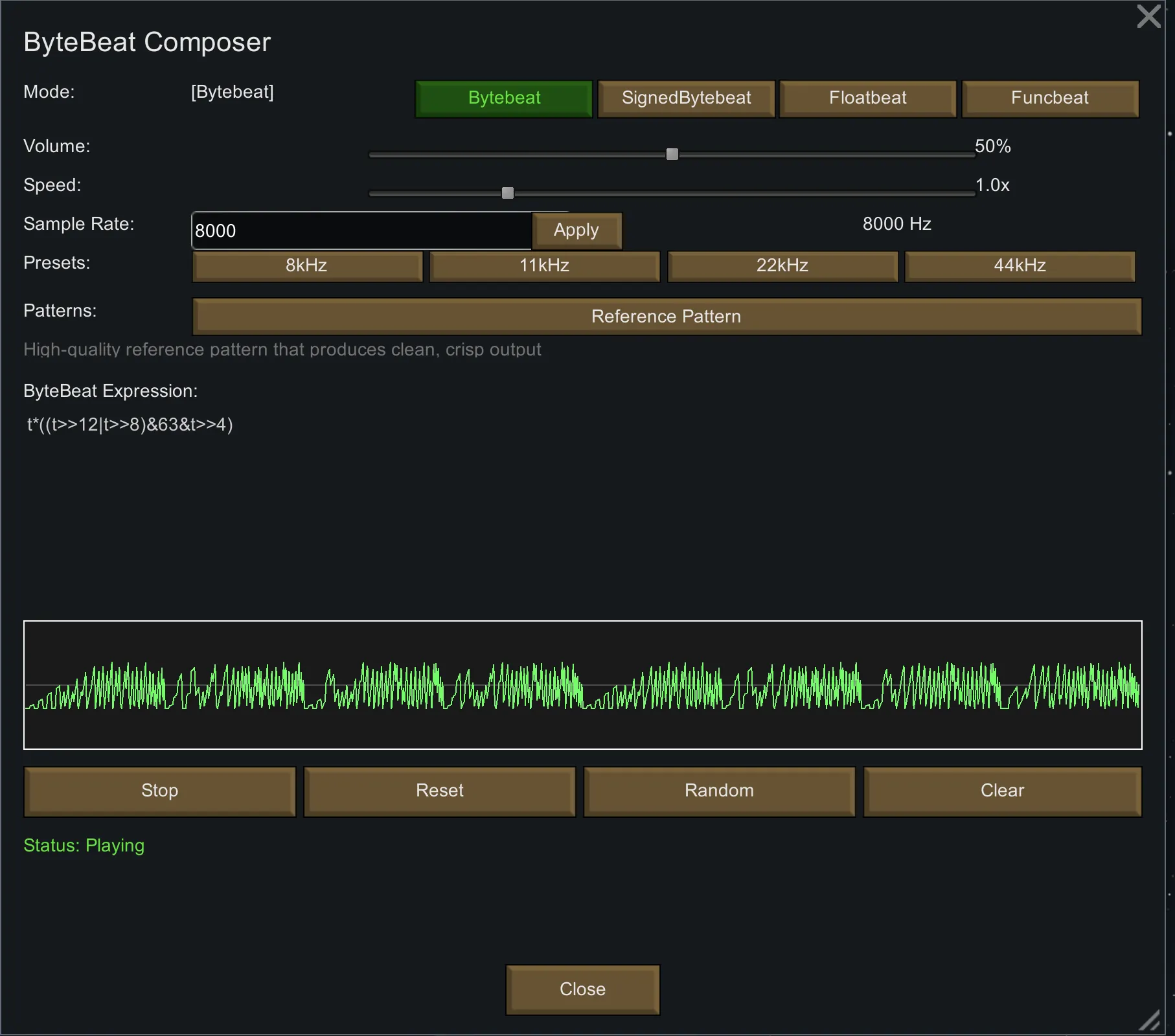Click the green waveform display
The width and height of the screenshot is (1175, 1036).
click(582, 685)
